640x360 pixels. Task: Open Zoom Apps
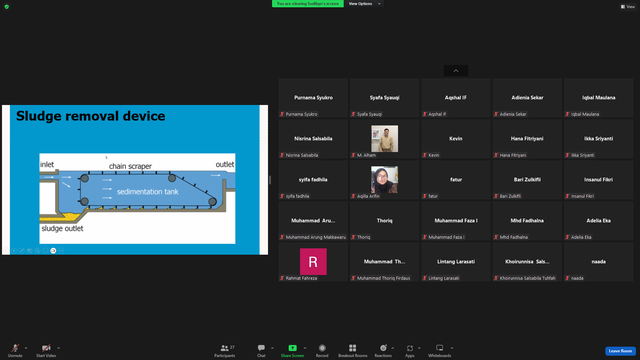click(x=410, y=350)
